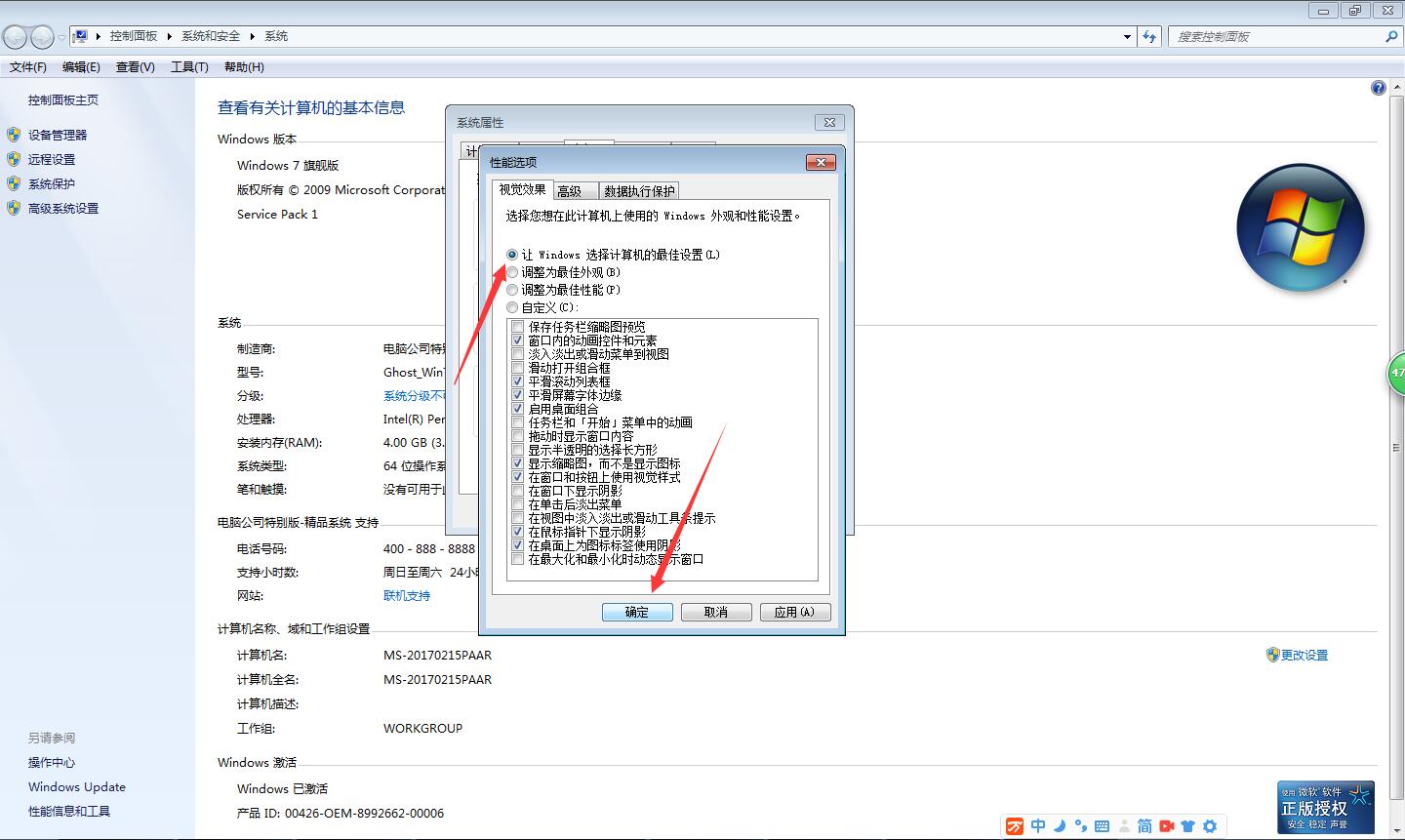Click the 取消 button
Screen dimensions: 1405x840
(716, 612)
